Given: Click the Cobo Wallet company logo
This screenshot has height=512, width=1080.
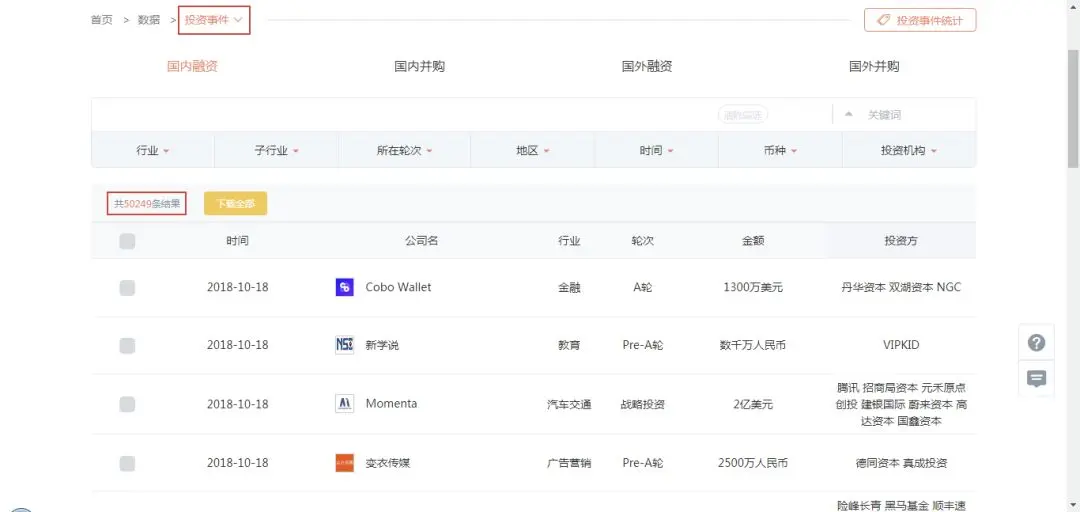Looking at the screenshot, I should (344, 287).
